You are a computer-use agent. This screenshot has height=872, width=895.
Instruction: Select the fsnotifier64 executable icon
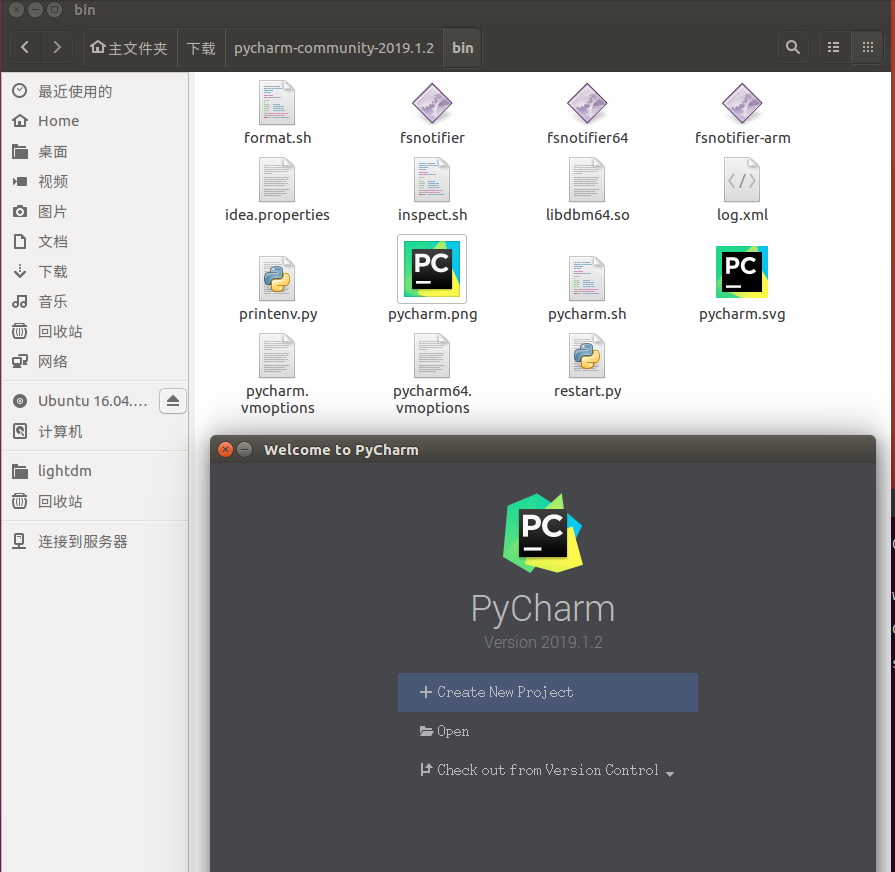587,103
